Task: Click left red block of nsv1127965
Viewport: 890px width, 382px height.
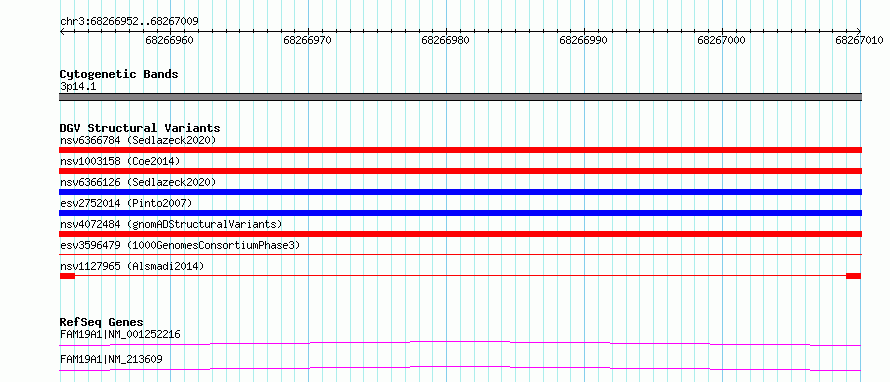Action: [67, 276]
